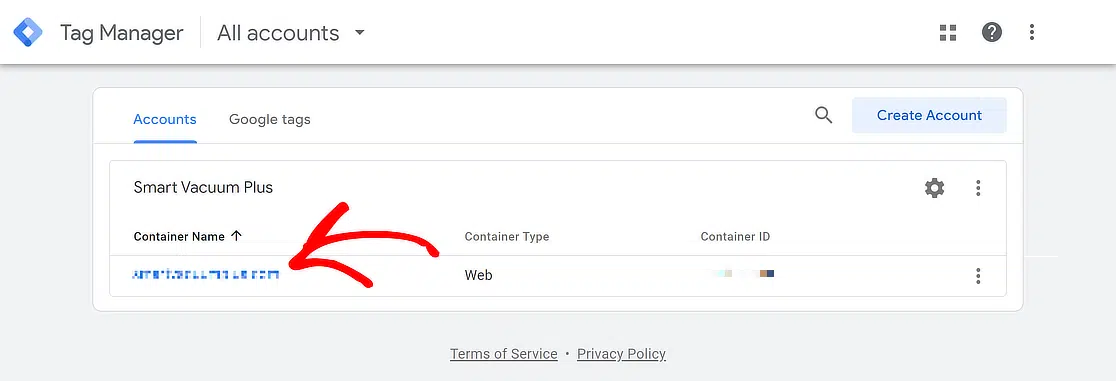Click the Tag Manager title text
The width and height of the screenshot is (1116, 381).
click(122, 33)
